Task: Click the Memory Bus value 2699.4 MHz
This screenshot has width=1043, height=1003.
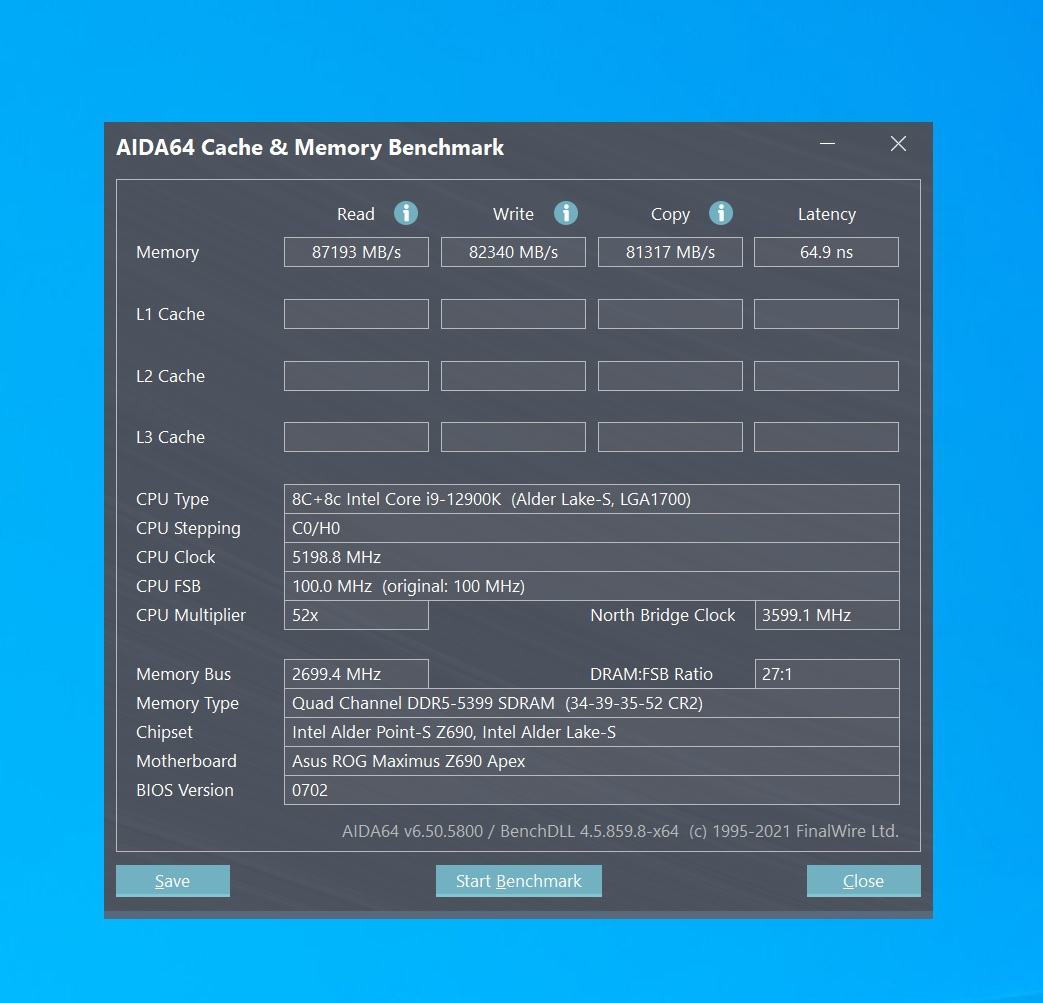Action: (x=357, y=674)
